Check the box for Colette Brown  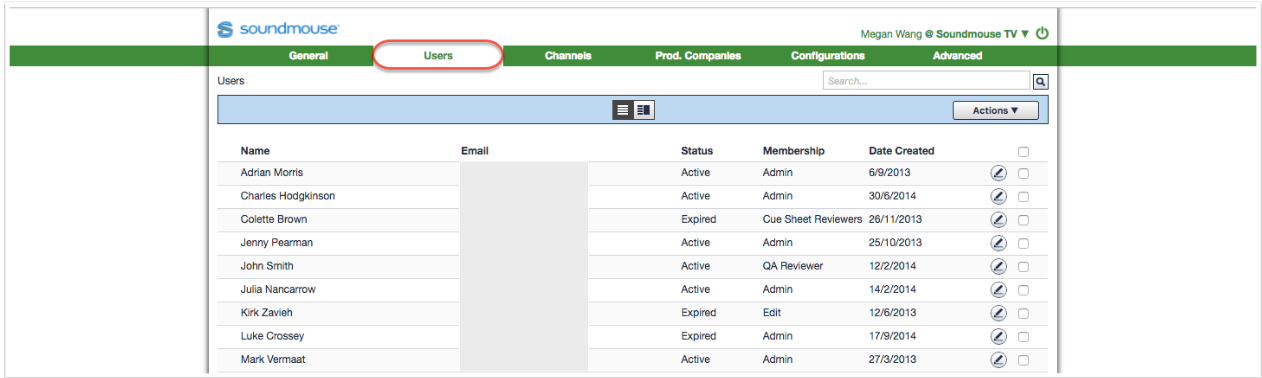click(1023, 219)
